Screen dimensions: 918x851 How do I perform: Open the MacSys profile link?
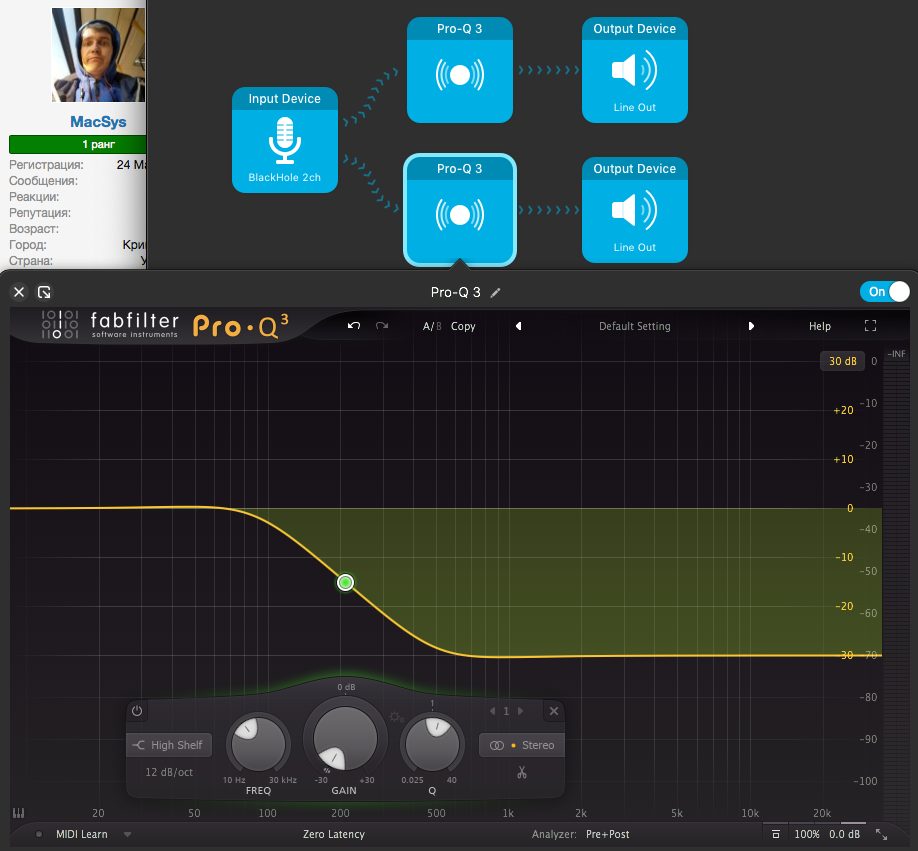[98, 122]
